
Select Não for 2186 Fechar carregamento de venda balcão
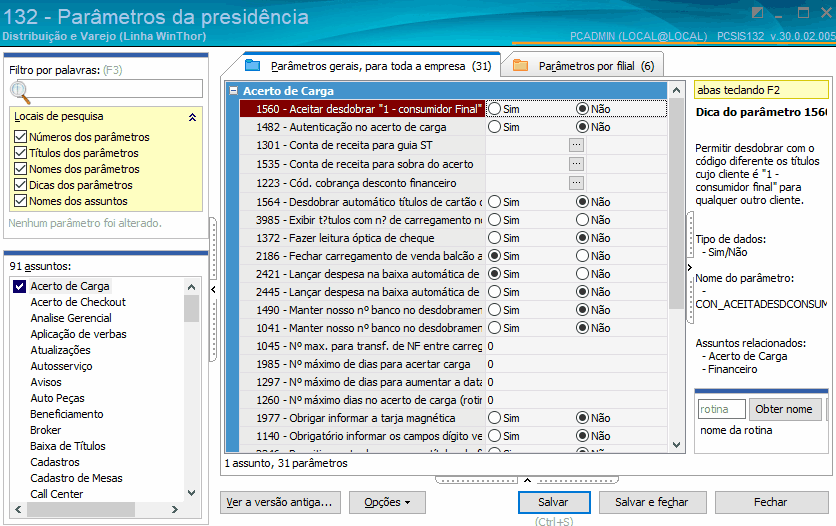click(x=582, y=256)
